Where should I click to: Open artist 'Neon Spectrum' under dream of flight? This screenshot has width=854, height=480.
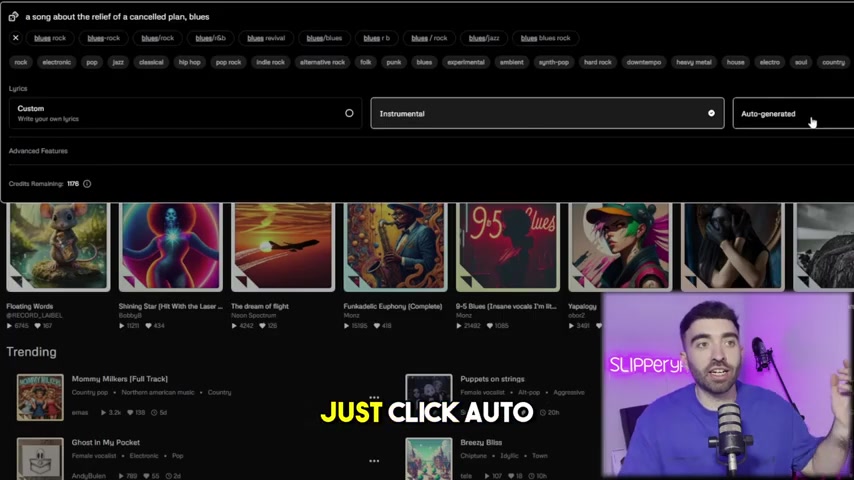(253, 315)
